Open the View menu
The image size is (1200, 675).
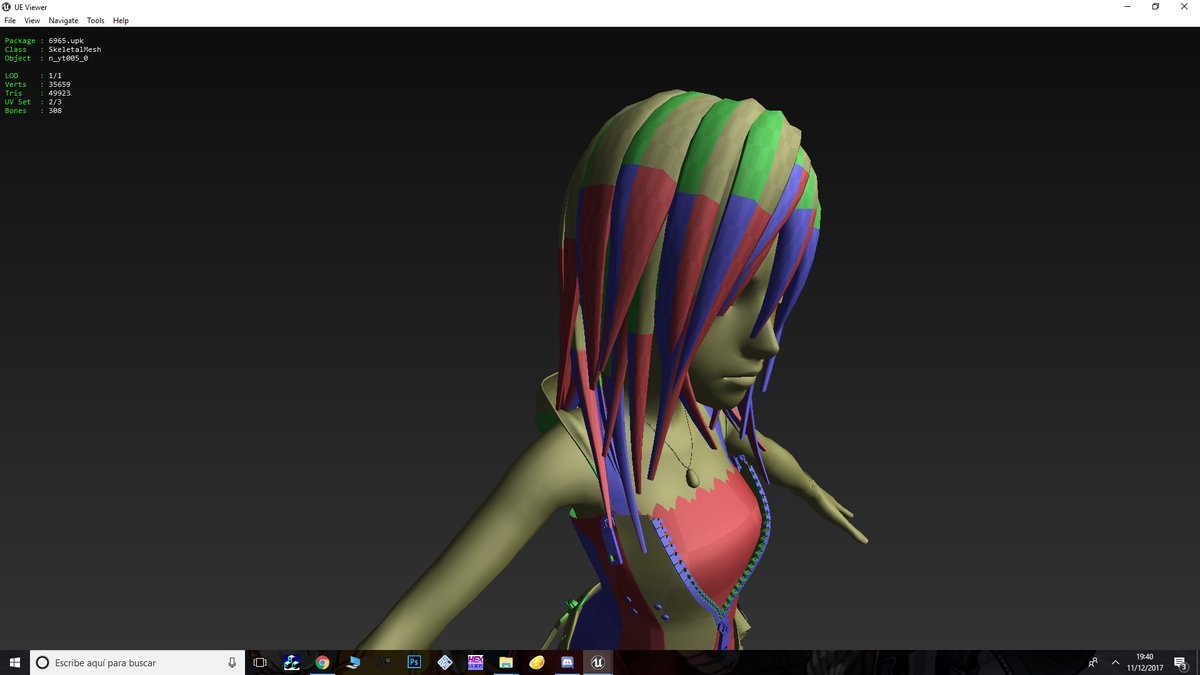coord(32,20)
